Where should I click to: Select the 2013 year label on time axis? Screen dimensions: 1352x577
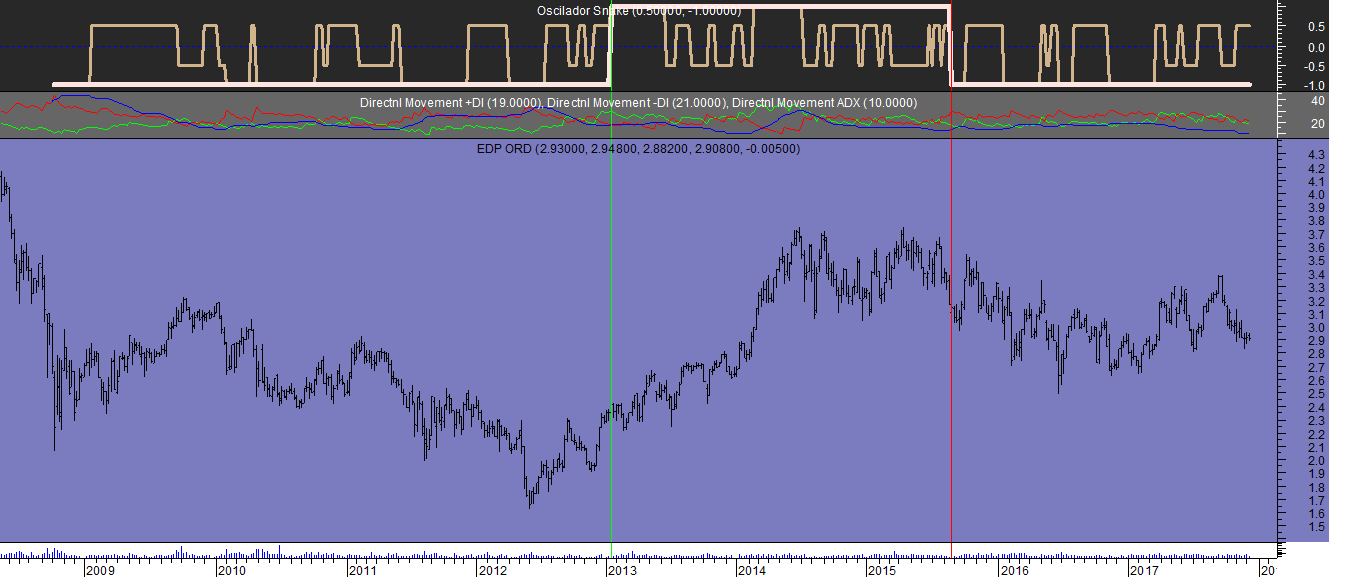click(623, 570)
